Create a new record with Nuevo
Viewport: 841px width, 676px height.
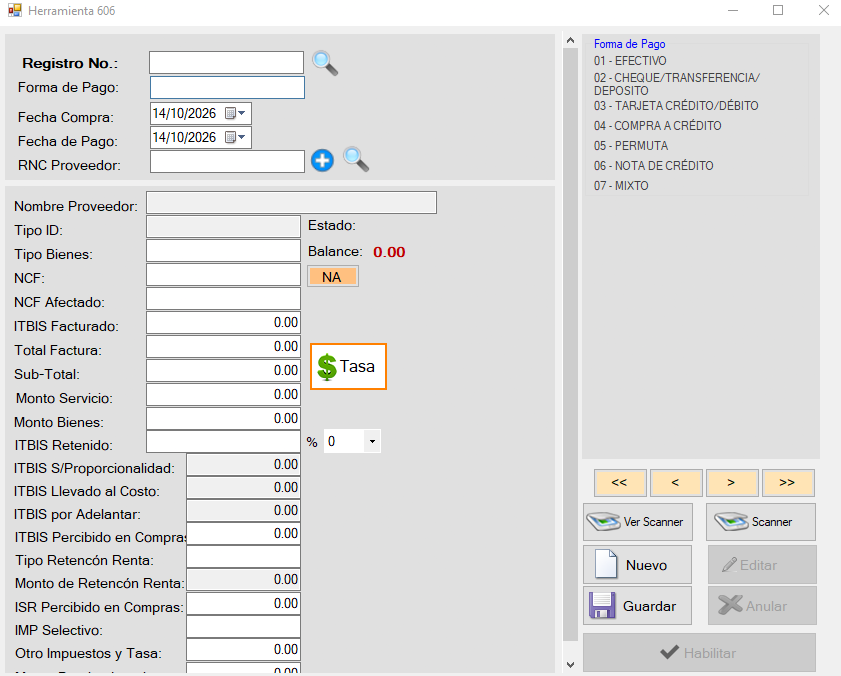tap(638, 564)
